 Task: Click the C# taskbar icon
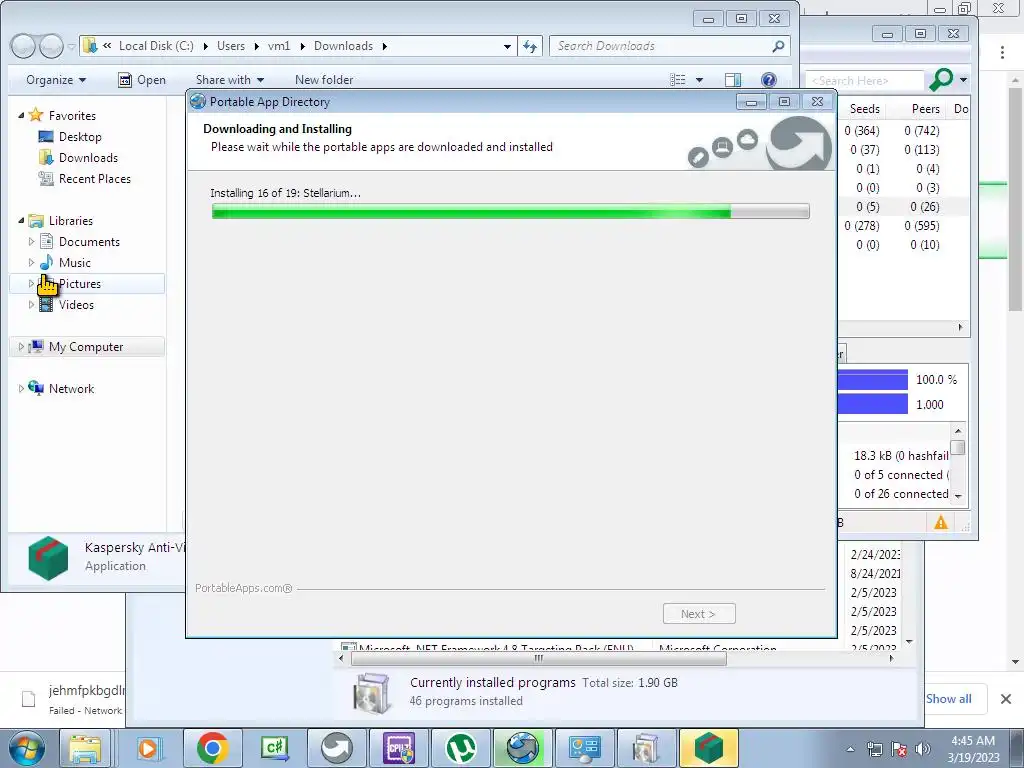point(274,748)
